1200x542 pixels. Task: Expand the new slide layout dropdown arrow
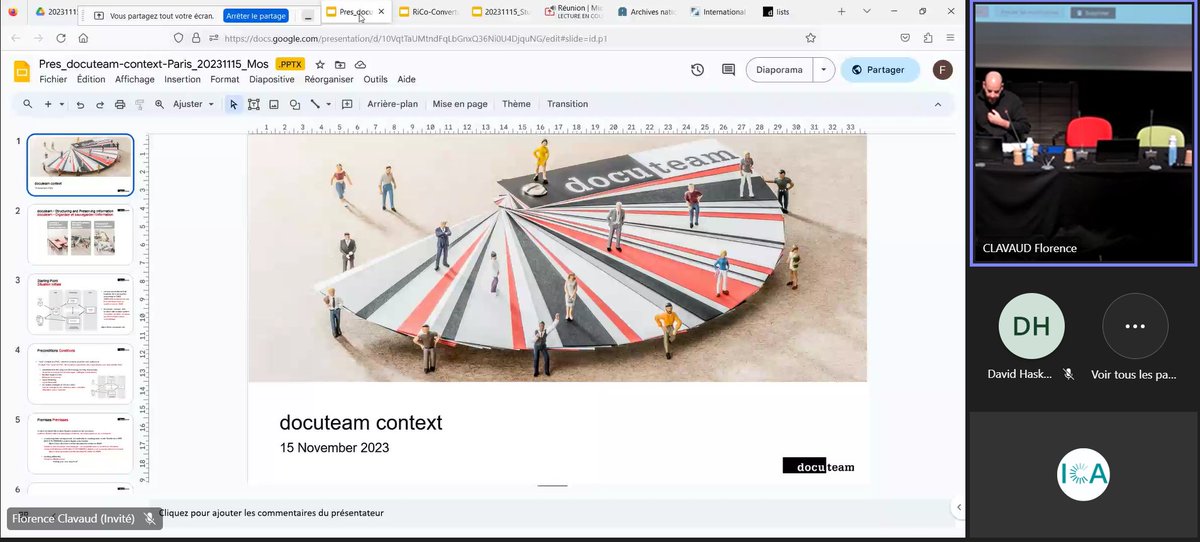point(62,104)
